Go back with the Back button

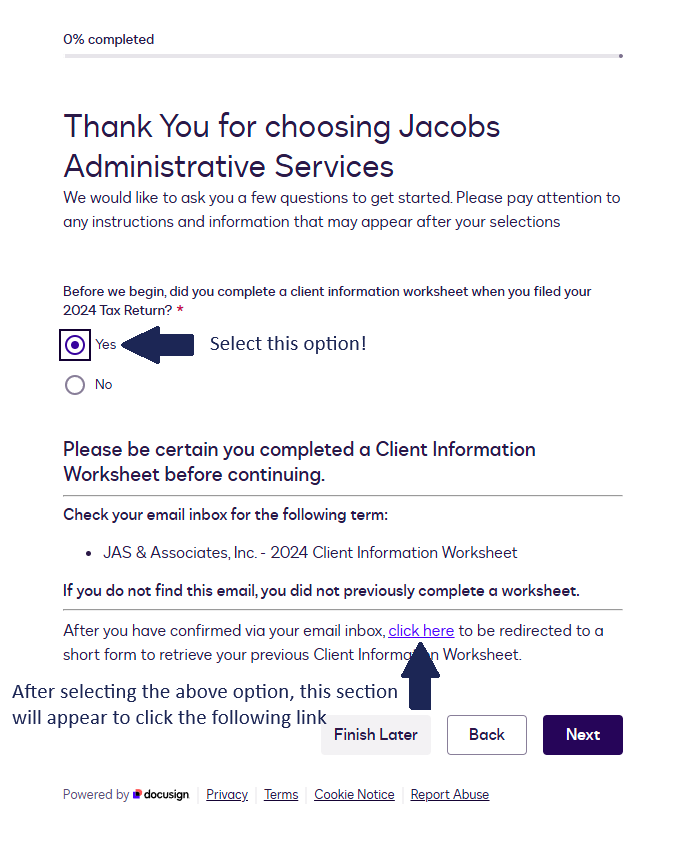click(486, 735)
